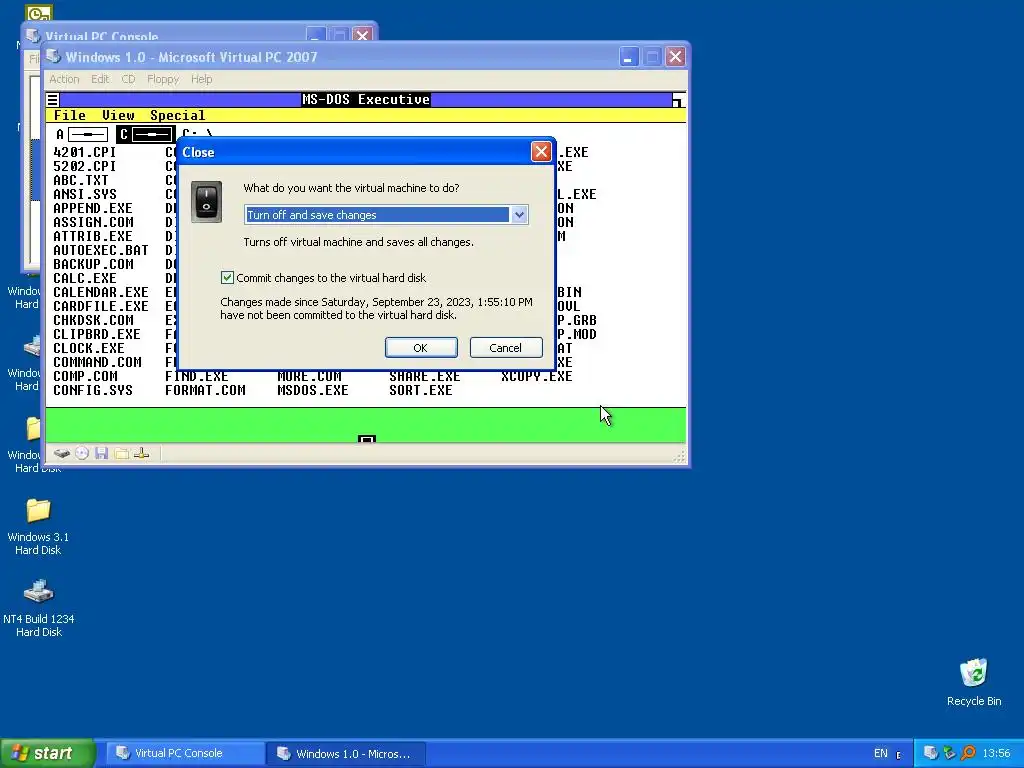The image size is (1024, 768).
Task: Select drive C icon in MS-DOS Executive
Action: pos(146,135)
